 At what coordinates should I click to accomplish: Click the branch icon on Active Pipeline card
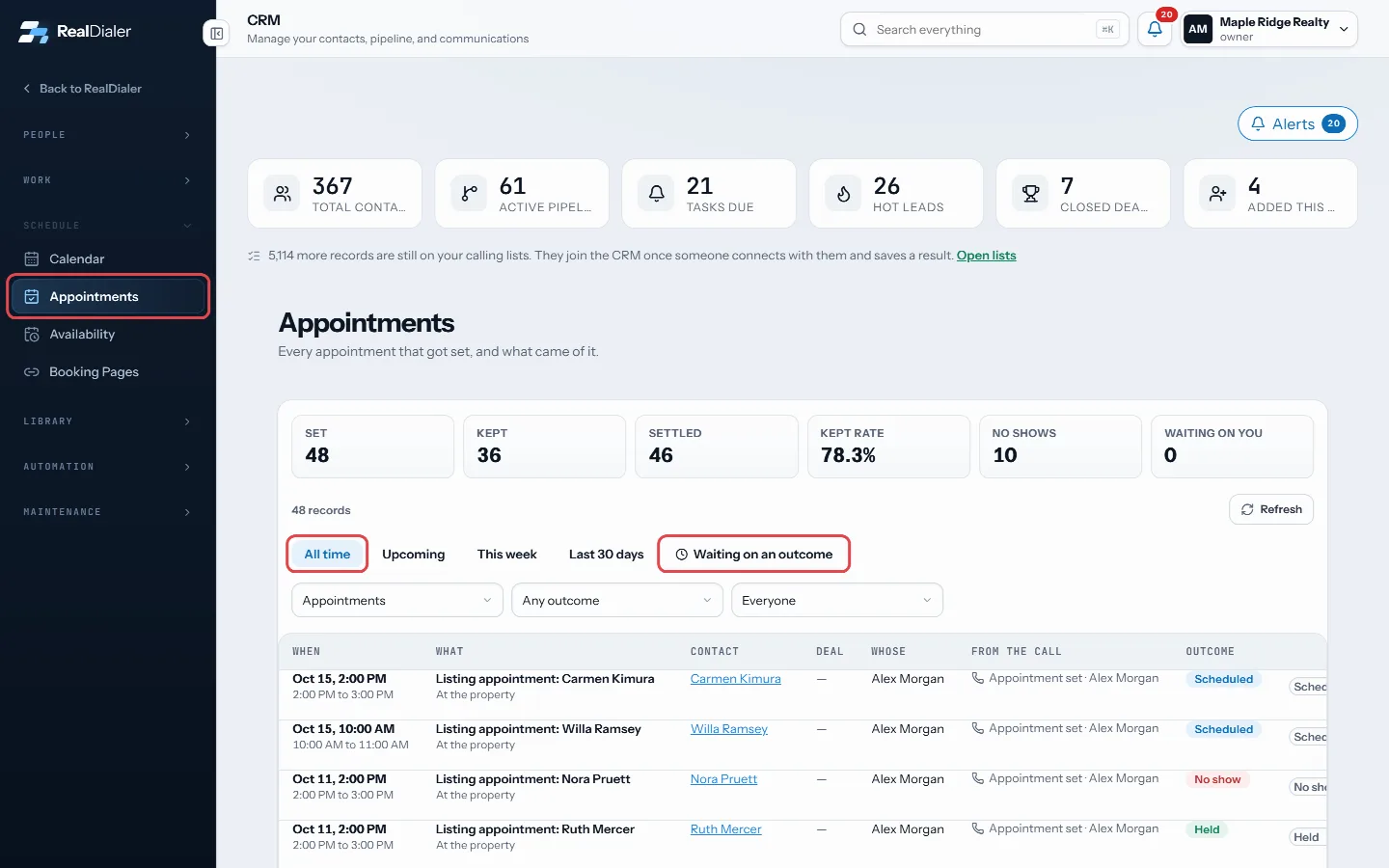pyautogui.click(x=469, y=194)
